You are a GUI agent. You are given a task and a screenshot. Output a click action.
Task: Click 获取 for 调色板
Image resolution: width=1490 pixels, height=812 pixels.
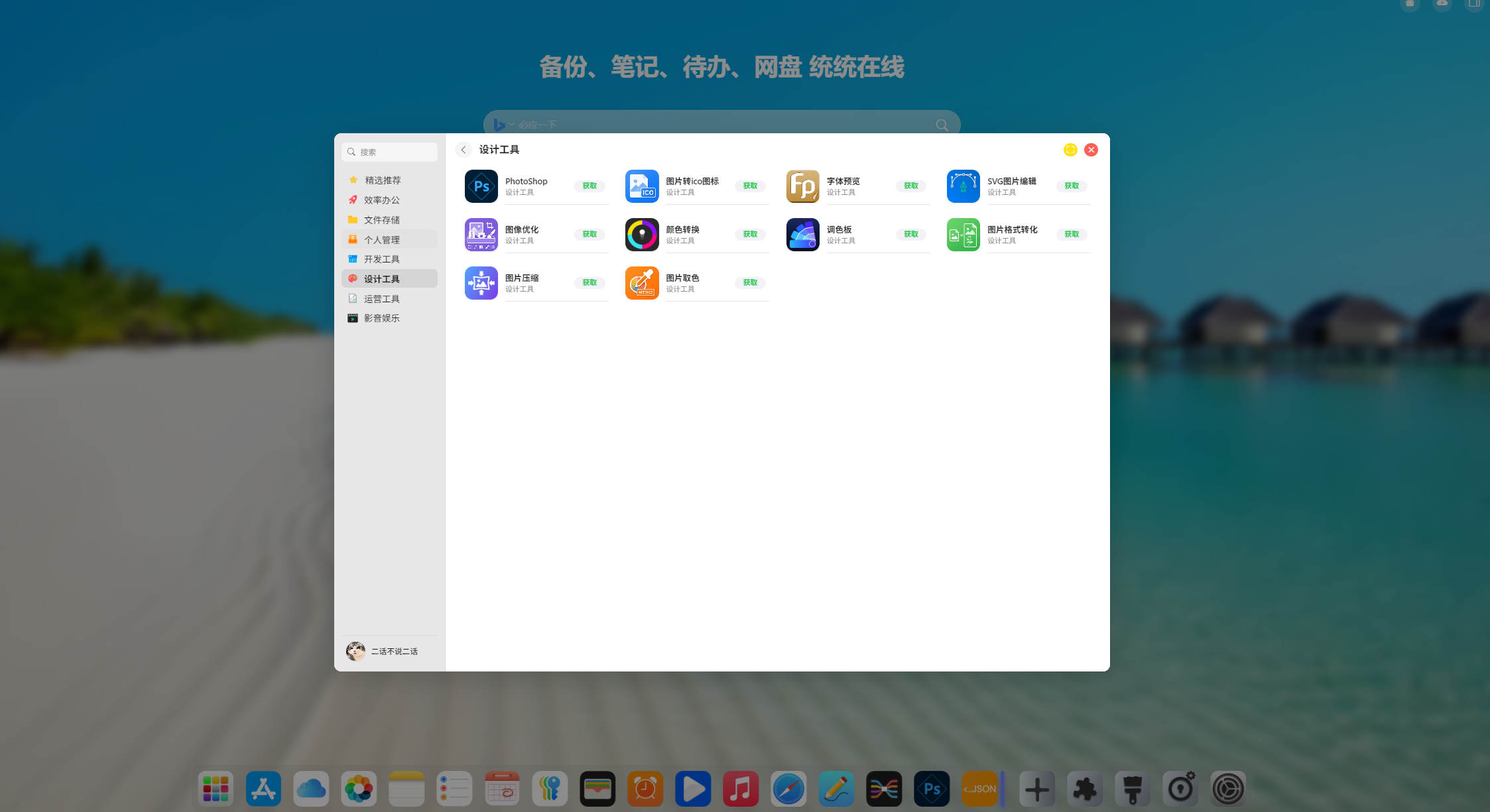click(x=911, y=235)
